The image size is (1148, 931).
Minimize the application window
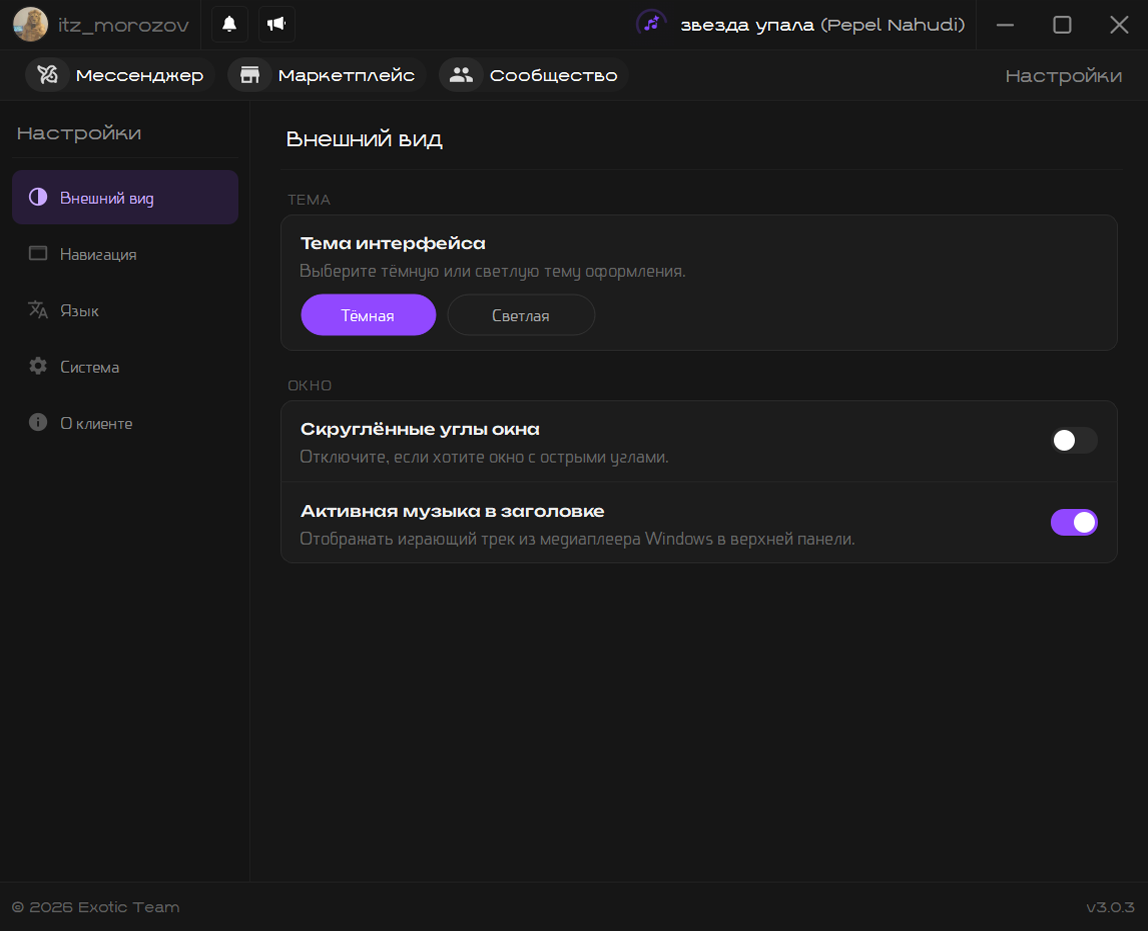coord(1005,25)
